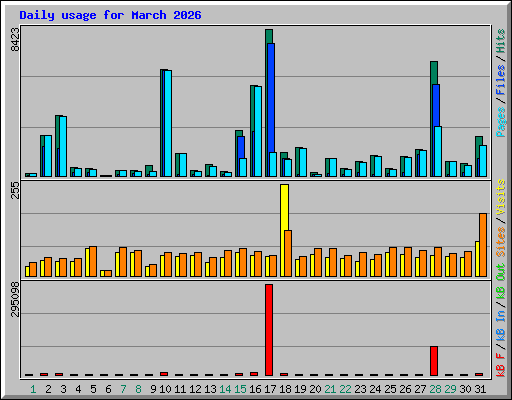Click the day 30 axis label
Image resolution: width=512 pixels, height=400 pixels.
[465, 389]
